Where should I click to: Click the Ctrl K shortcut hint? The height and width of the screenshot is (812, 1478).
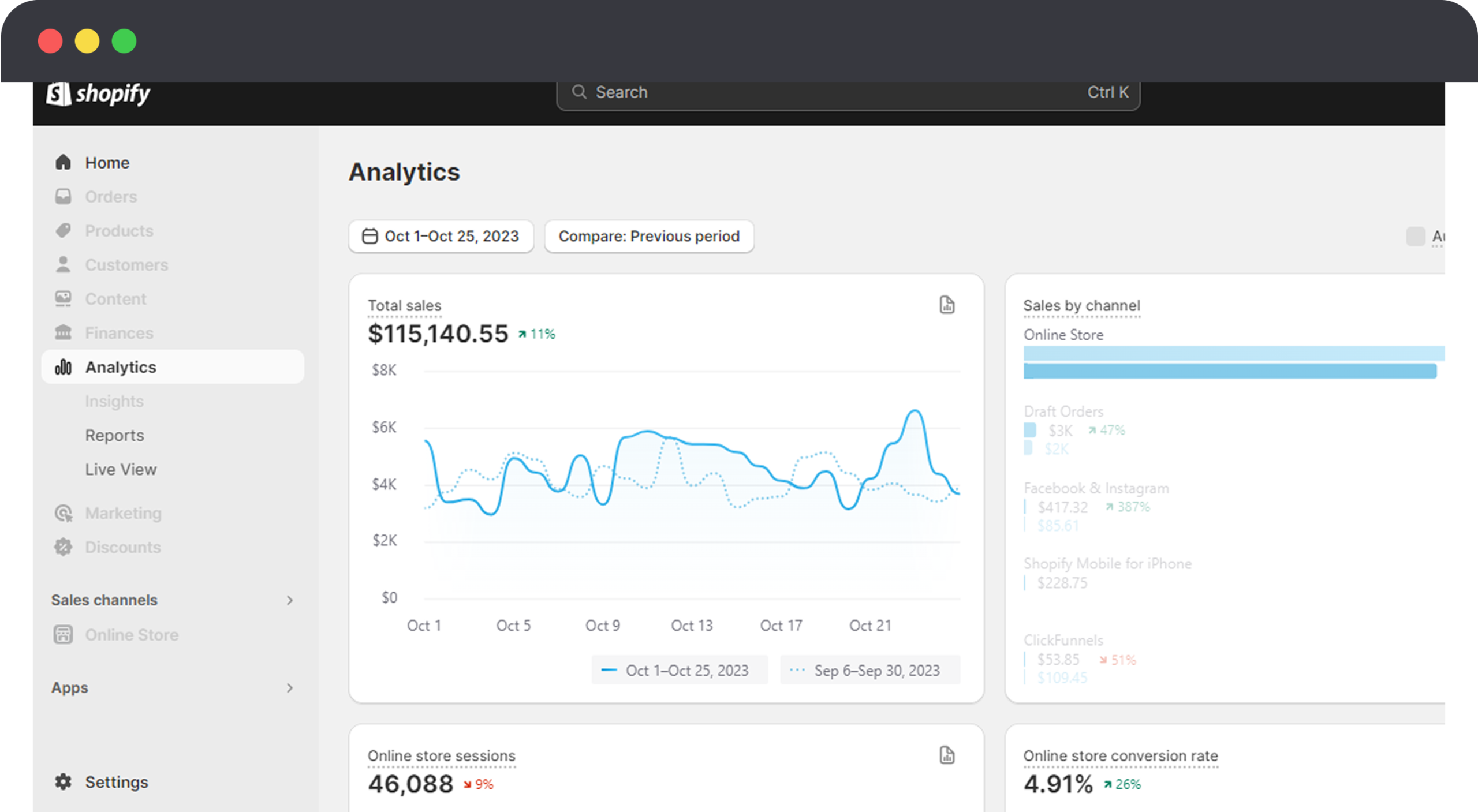(x=1107, y=92)
